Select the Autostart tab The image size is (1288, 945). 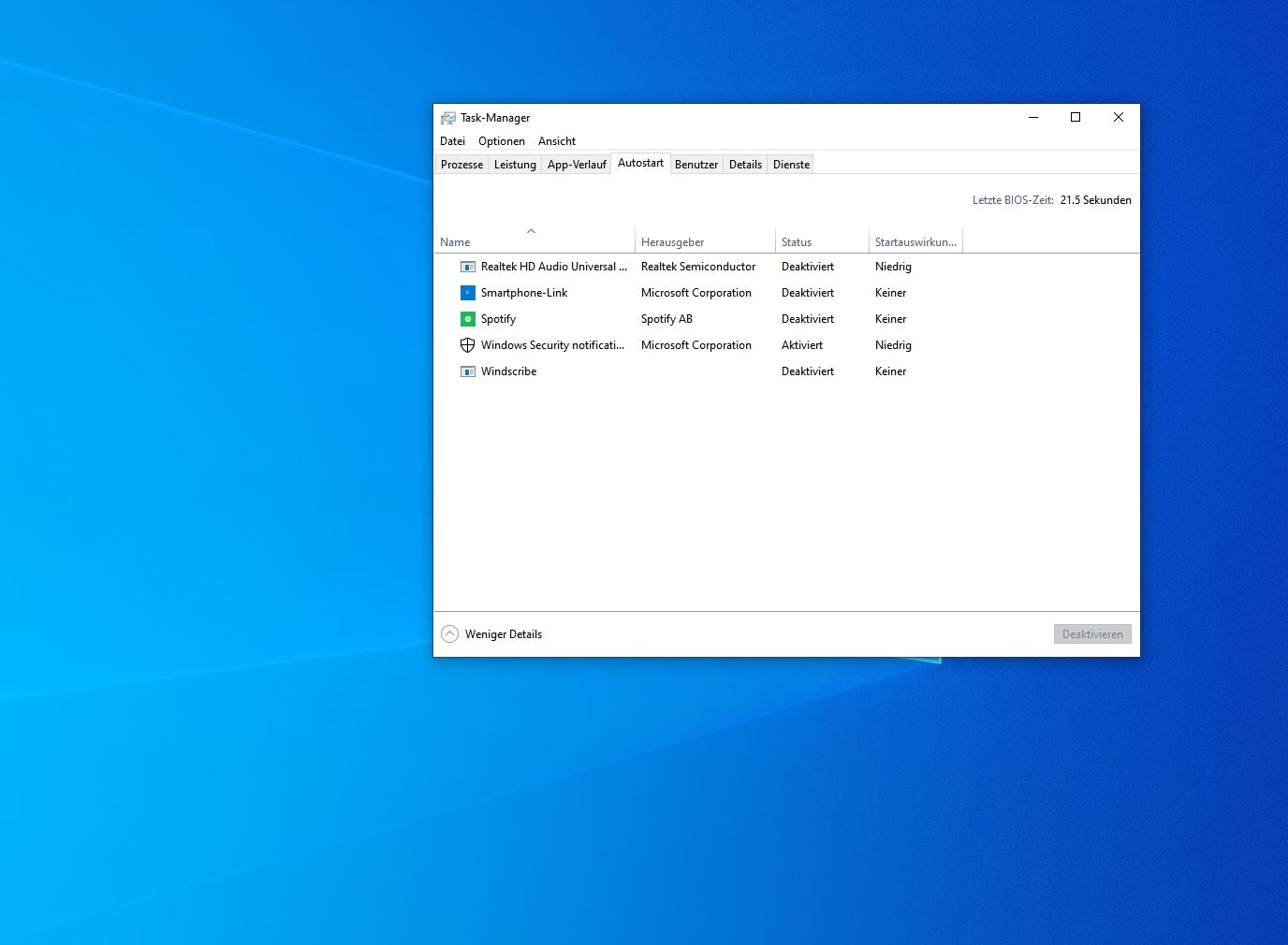pyautogui.click(x=640, y=163)
